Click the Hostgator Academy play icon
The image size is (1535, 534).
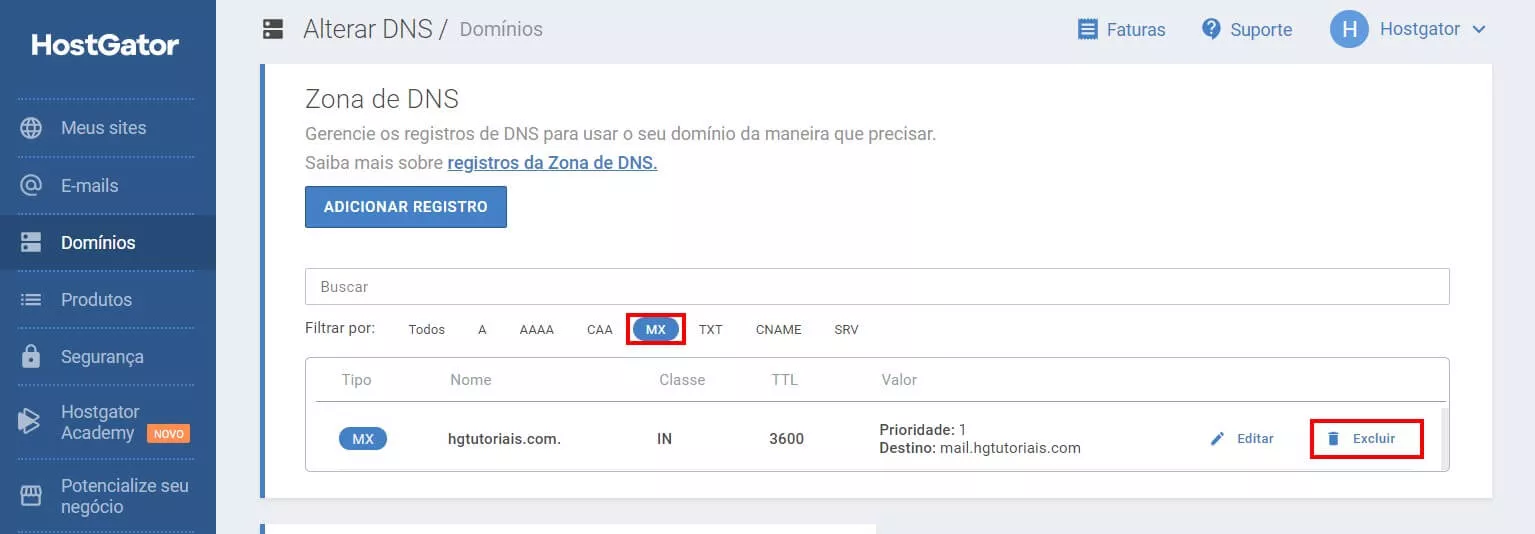click(x=30, y=421)
